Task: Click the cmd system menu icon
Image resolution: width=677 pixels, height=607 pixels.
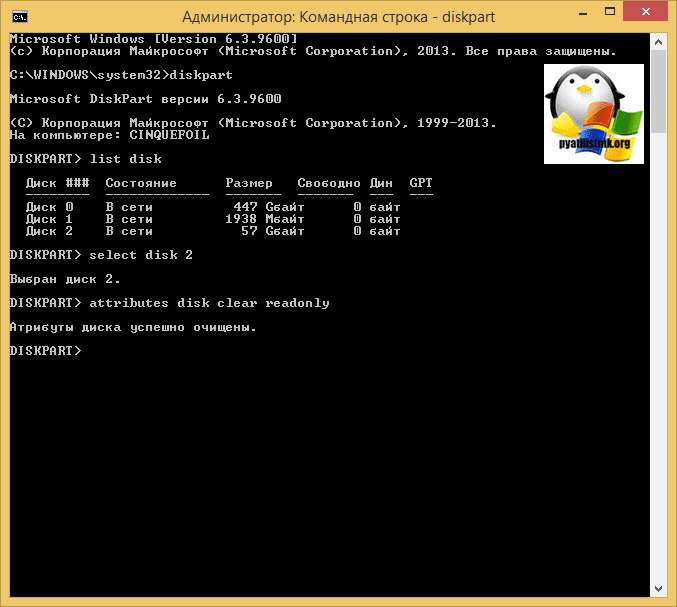Action: pos(20,17)
